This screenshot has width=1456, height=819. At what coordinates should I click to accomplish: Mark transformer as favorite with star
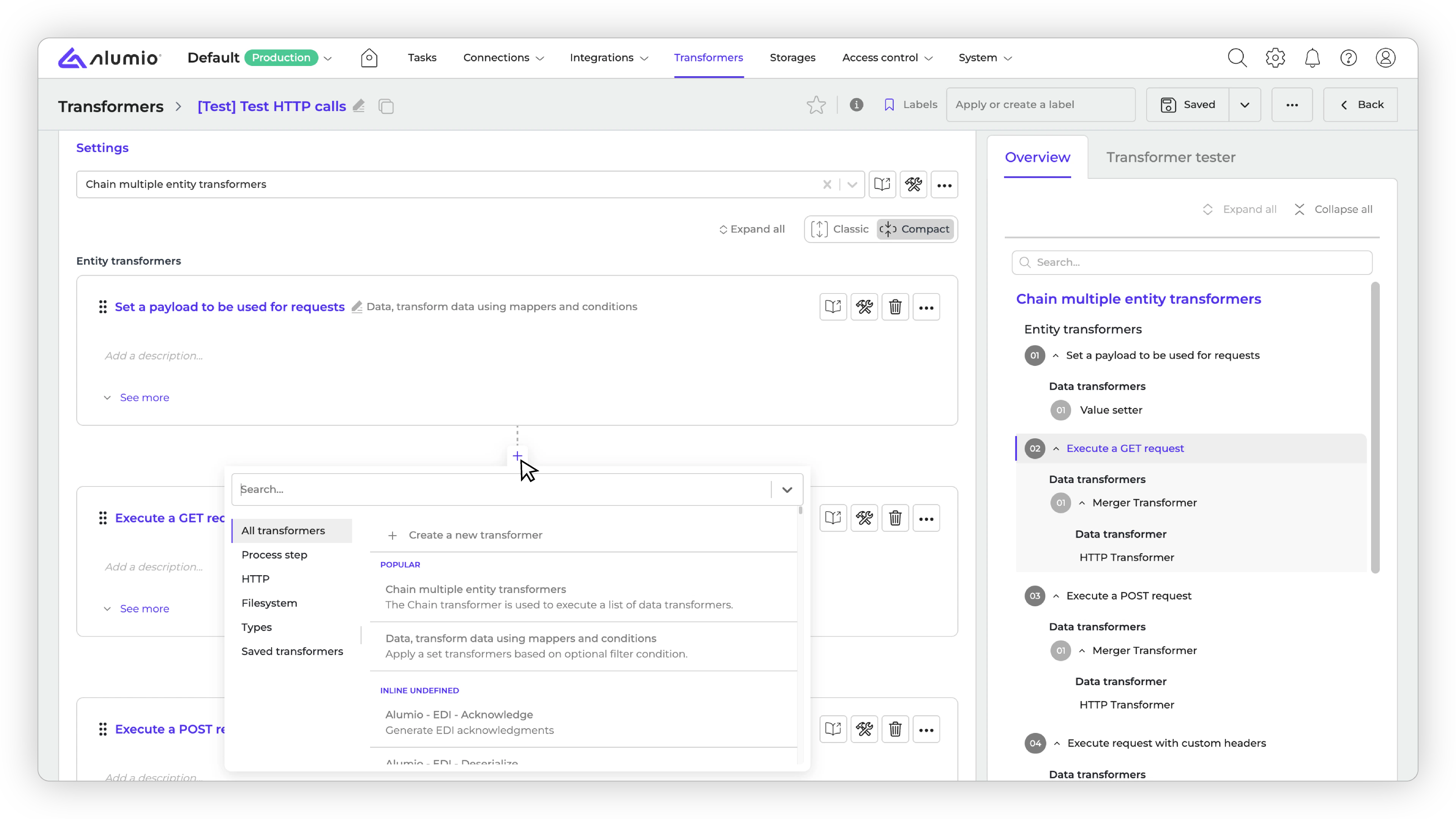[816, 105]
